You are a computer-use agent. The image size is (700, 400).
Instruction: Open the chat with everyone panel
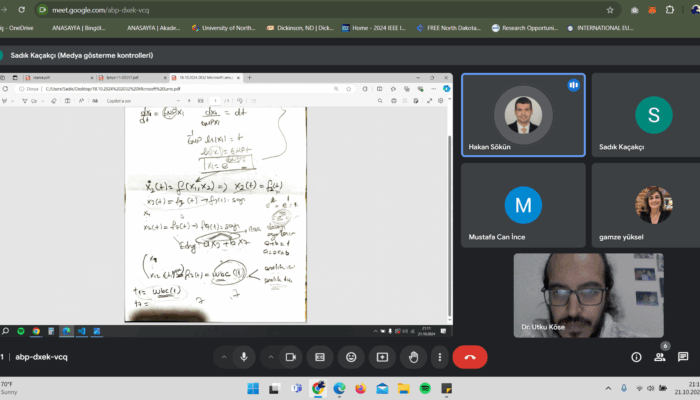pos(683,356)
